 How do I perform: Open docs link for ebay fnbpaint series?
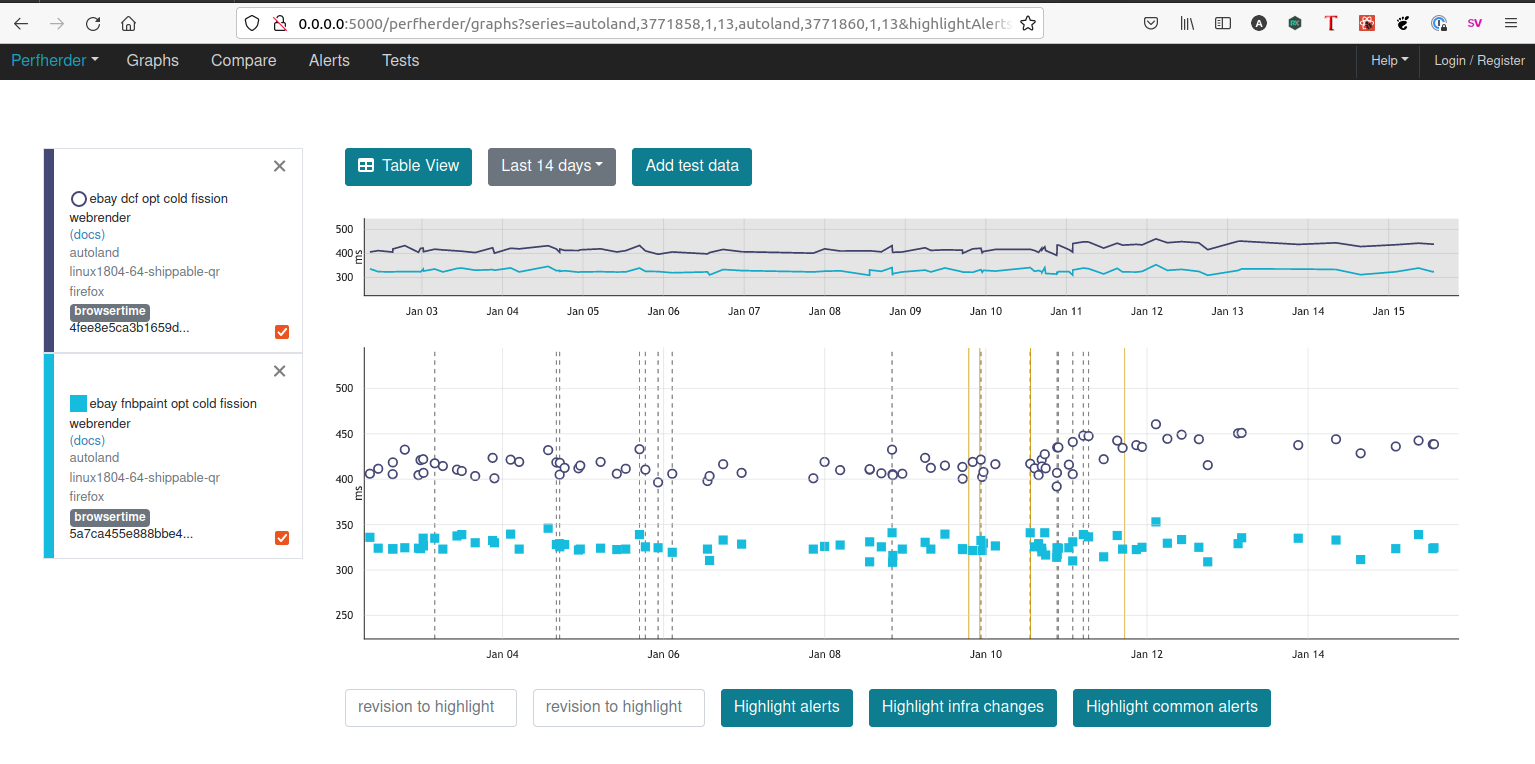tap(87, 441)
